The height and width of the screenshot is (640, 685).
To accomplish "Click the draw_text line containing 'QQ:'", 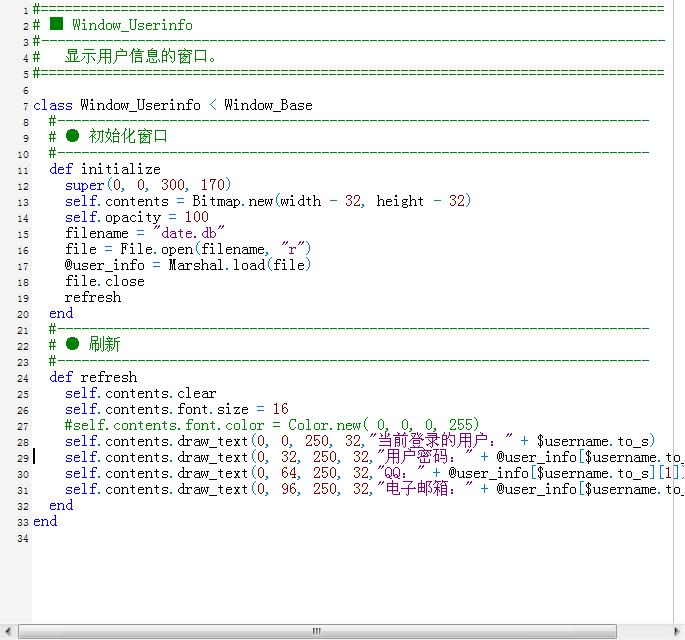I will [374, 474].
